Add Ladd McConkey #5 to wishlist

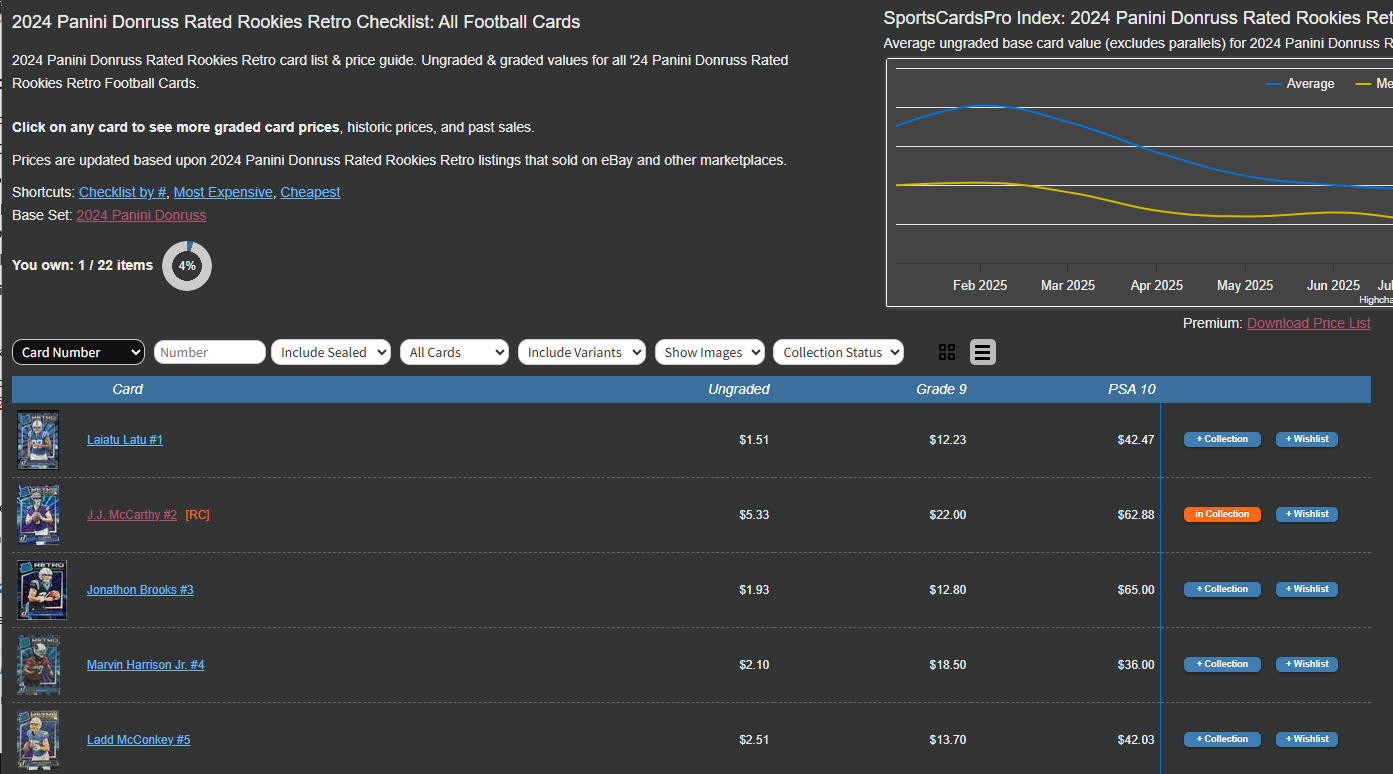click(x=1307, y=739)
